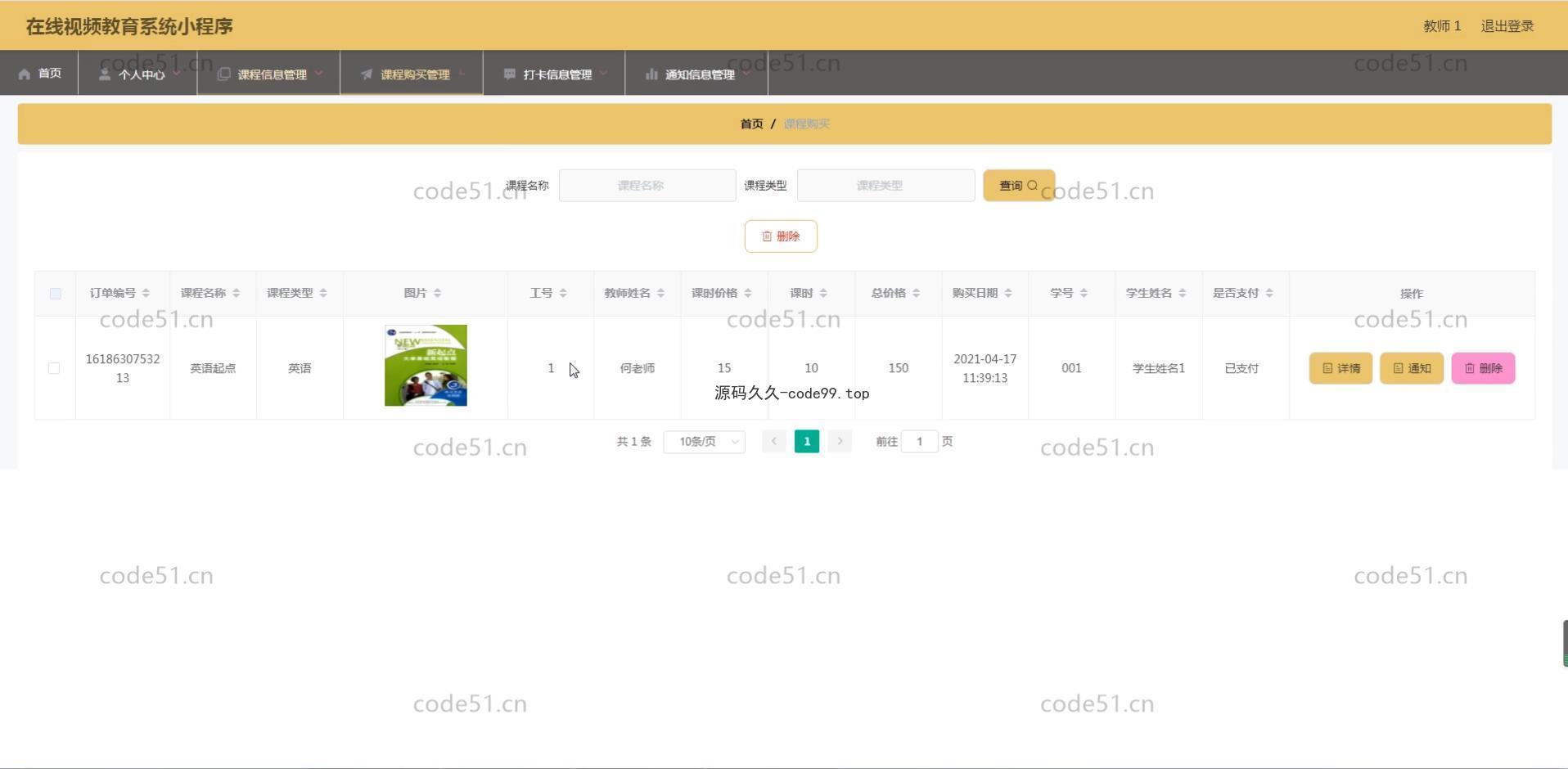Image resolution: width=1568 pixels, height=769 pixels.
Task: Click order number 1618630753213 cell
Action: 123,368
